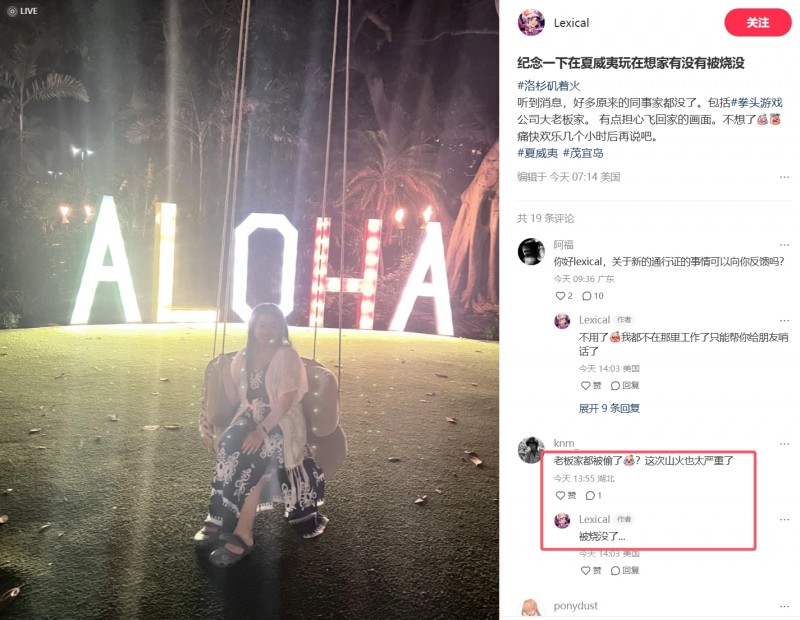Image resolution: width=800 pixels, height=620 pixels.
Task: Open more options on 阿福's comment
Action: (x=784, y=245)
